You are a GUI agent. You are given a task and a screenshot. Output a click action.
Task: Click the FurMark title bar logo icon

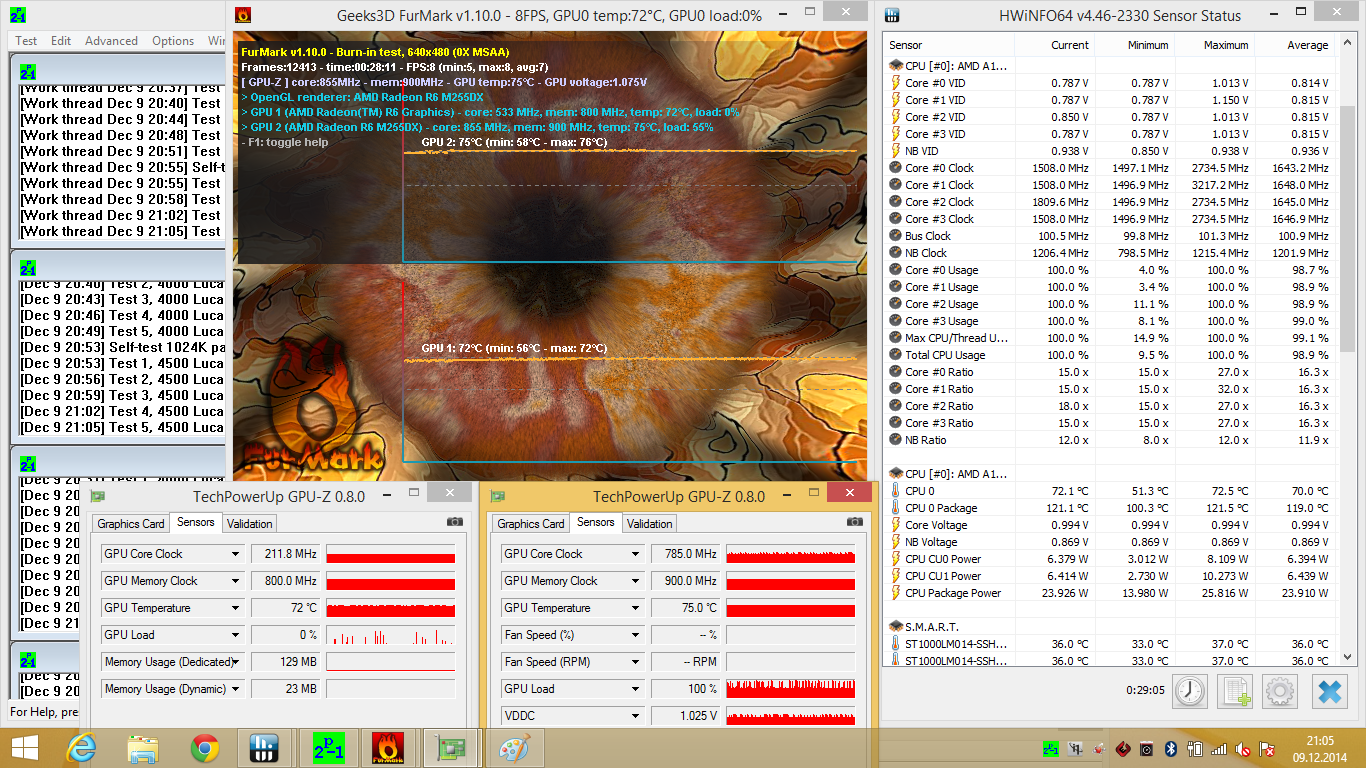click(243, 15)
